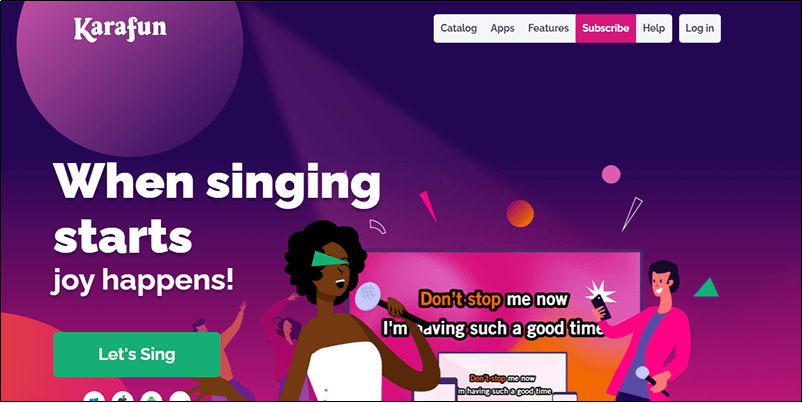Open Help in the navigation bar

[653, 28]
